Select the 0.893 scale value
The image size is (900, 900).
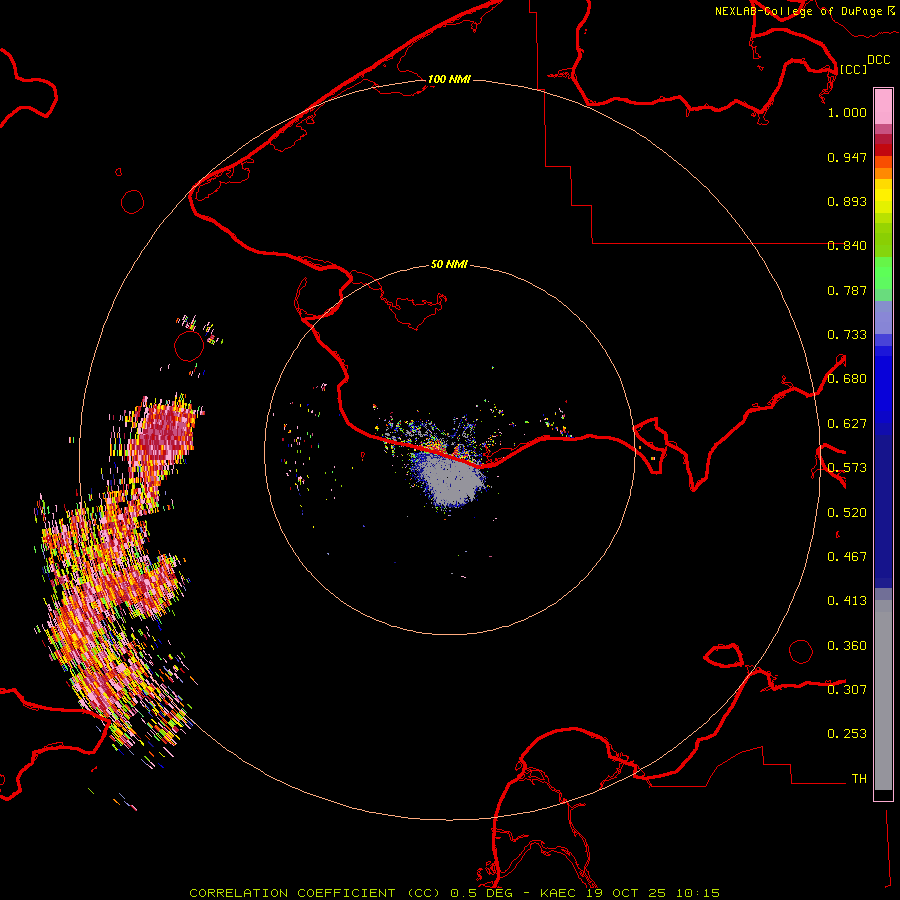[847, 201]
